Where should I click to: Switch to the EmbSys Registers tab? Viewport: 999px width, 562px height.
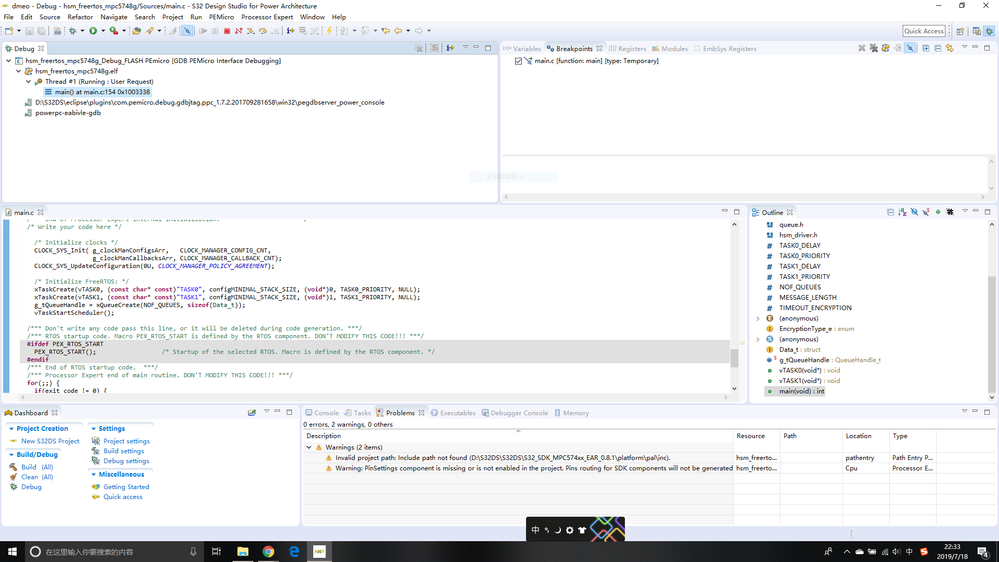pos(725,48)
